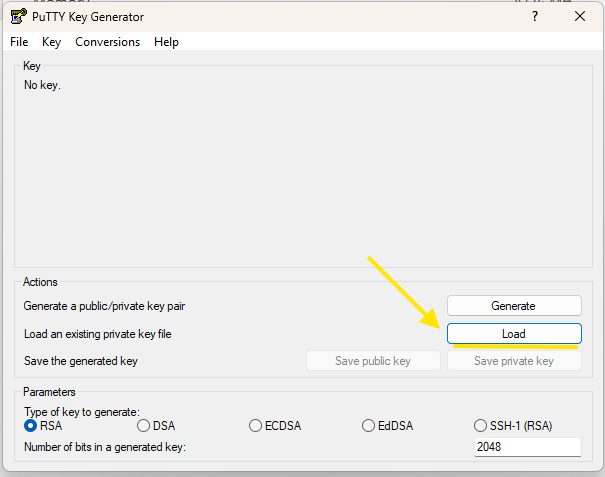This screenshot has height=477, width=605.
Task: Close the PuTTY Key Generator window
Action: click(x=580, y=17)
